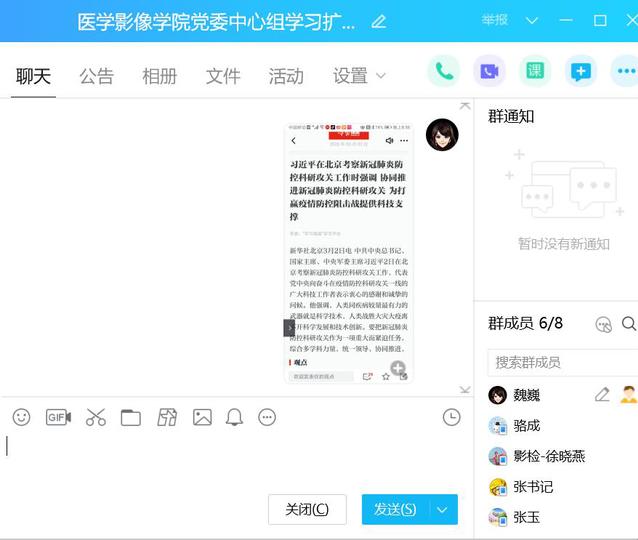This screenshot has width=638, height=540.
Task: Click the send picture icon
Action: coord(202,417)
